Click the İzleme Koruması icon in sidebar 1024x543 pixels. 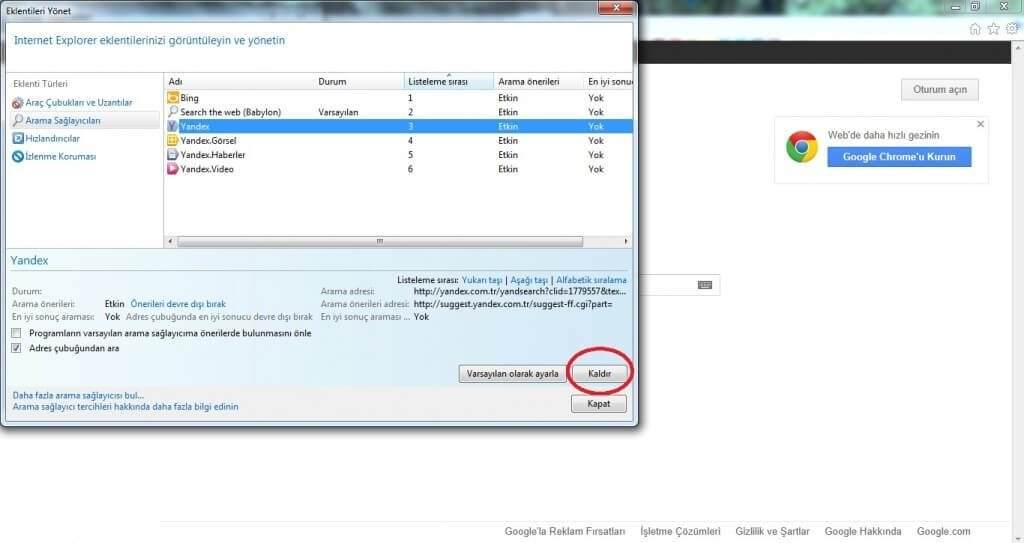pos(18,156)
